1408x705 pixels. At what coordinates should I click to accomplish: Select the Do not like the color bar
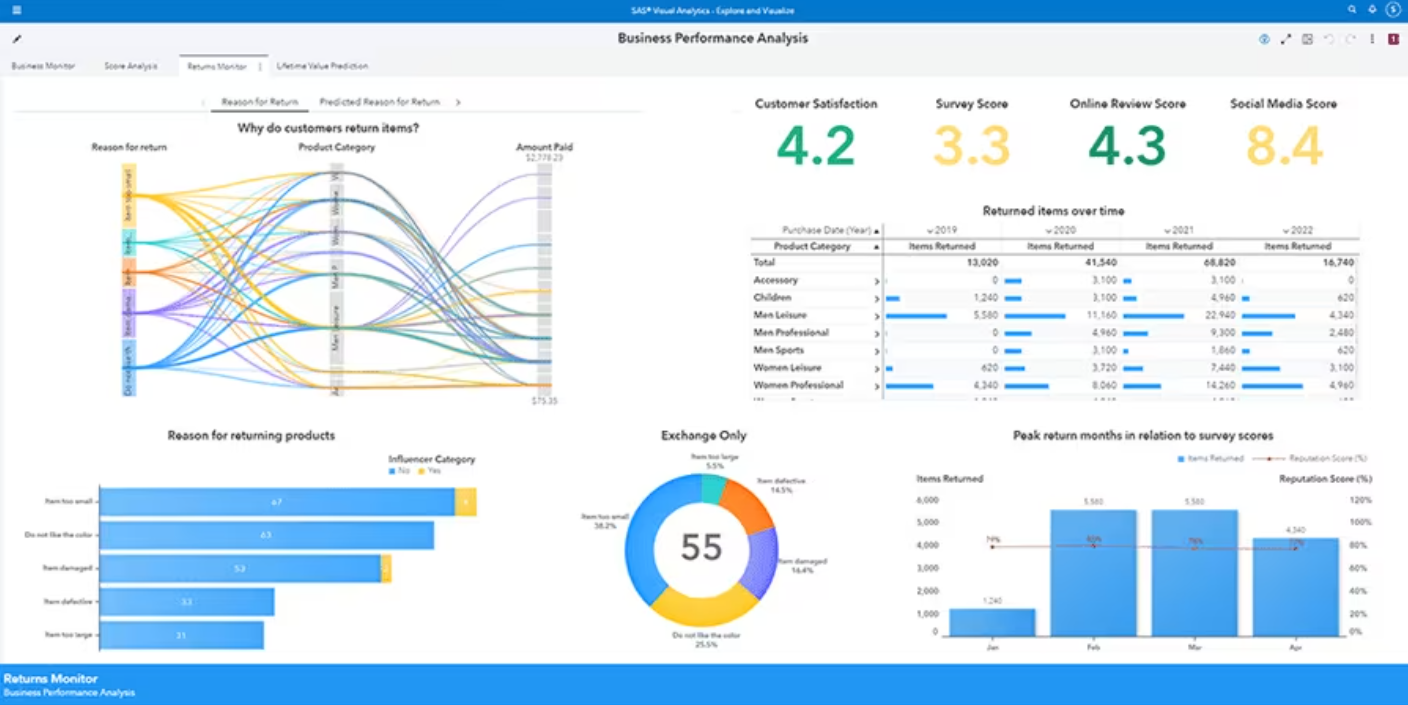click(267, 535)
